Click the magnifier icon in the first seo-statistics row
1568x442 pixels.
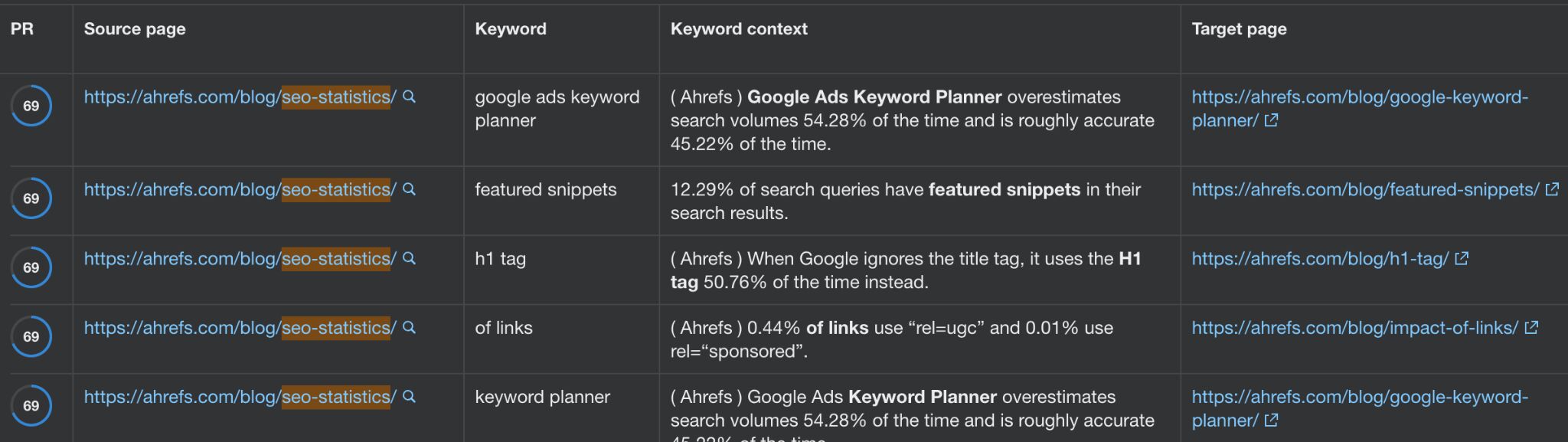tap(410, 98)
